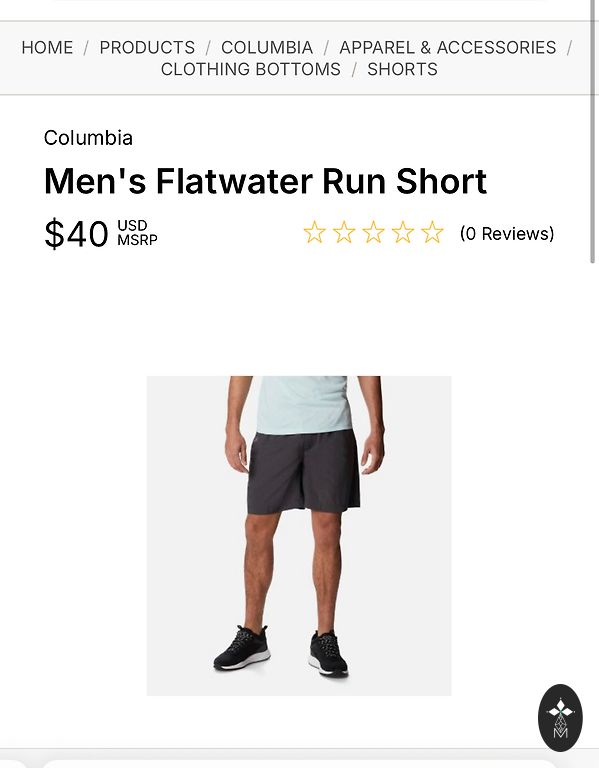Select CLOTHING BOTTOMS breadcrumb

251,69
